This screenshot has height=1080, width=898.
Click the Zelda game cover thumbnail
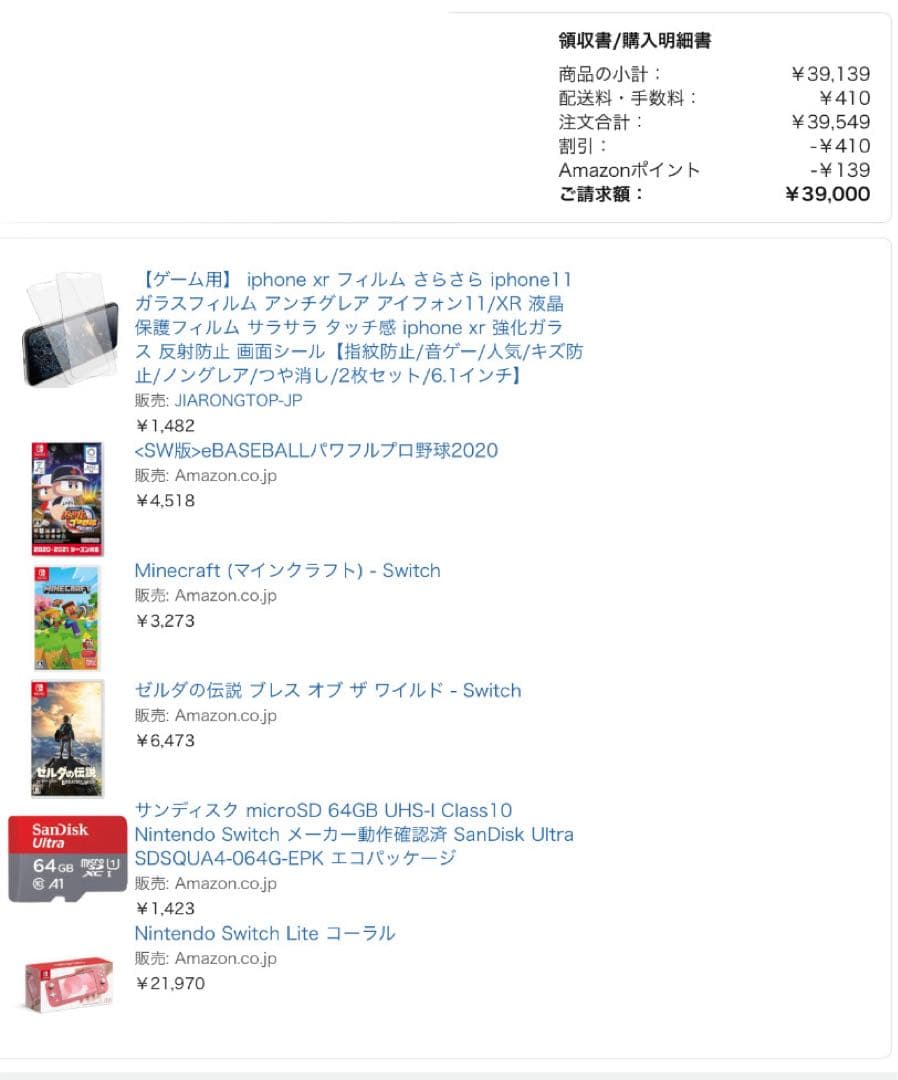67,738
